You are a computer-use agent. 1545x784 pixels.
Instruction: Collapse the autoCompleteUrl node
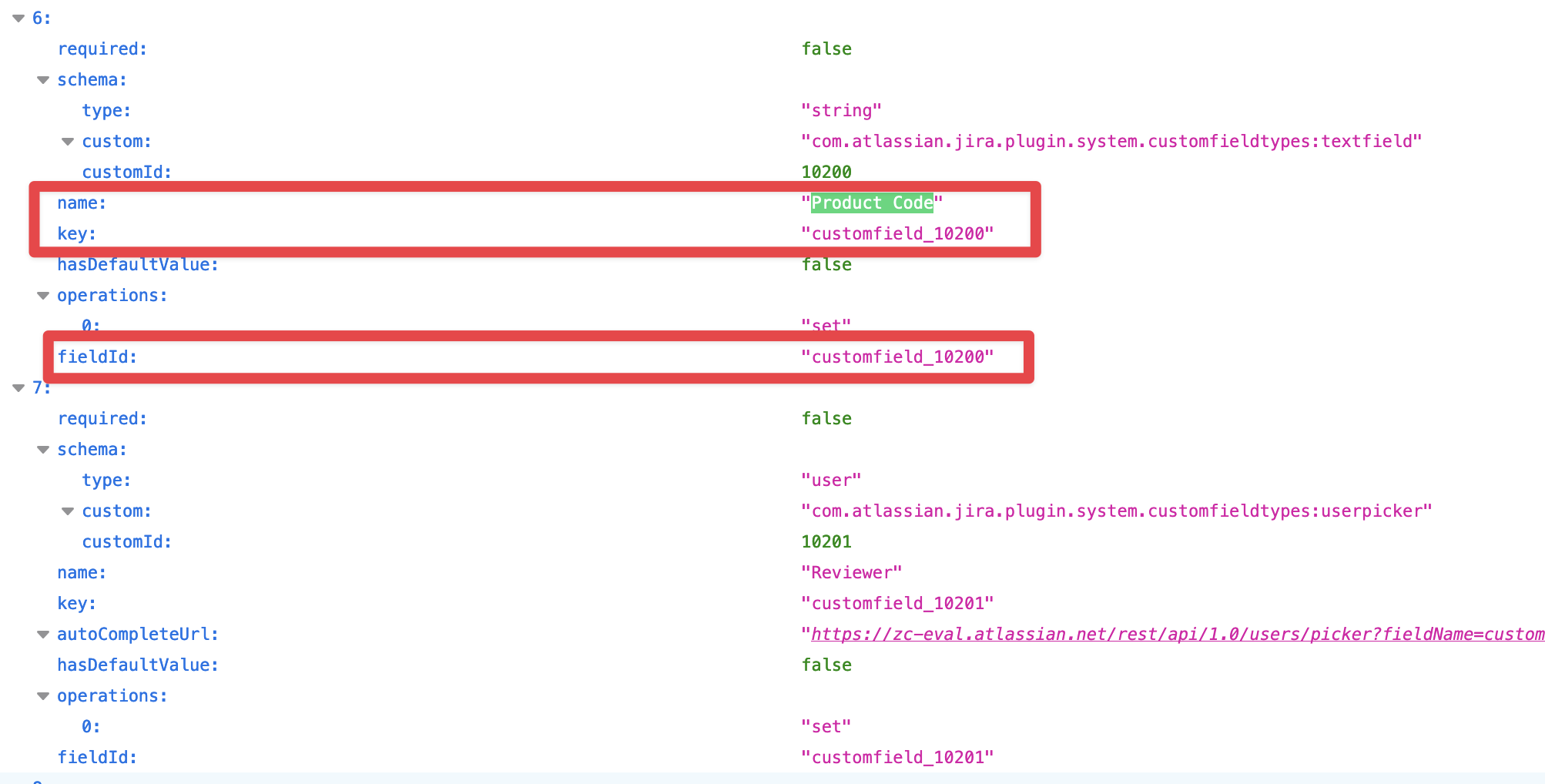coord(43,635)
